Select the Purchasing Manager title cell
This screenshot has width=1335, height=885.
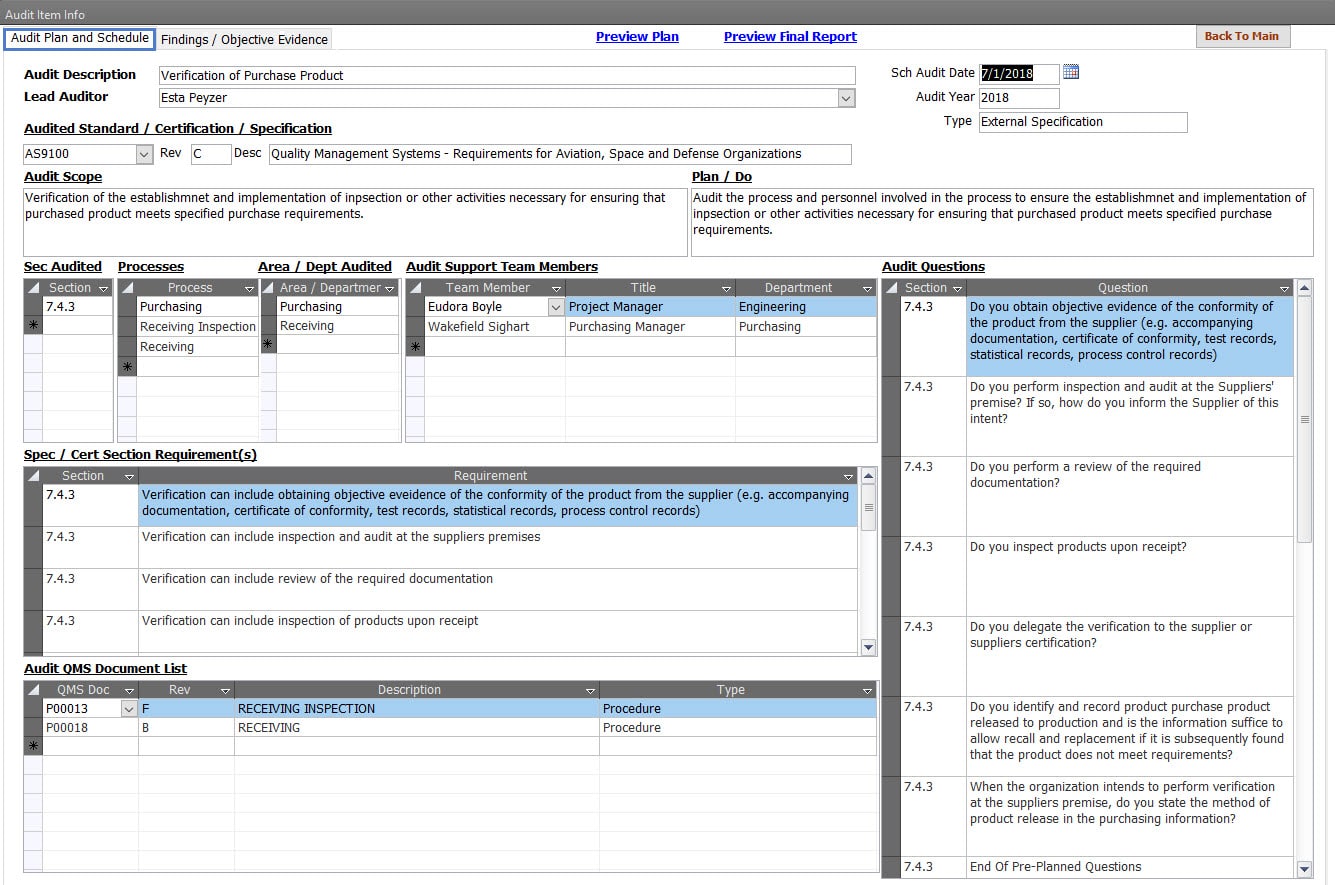pos(650,327)
